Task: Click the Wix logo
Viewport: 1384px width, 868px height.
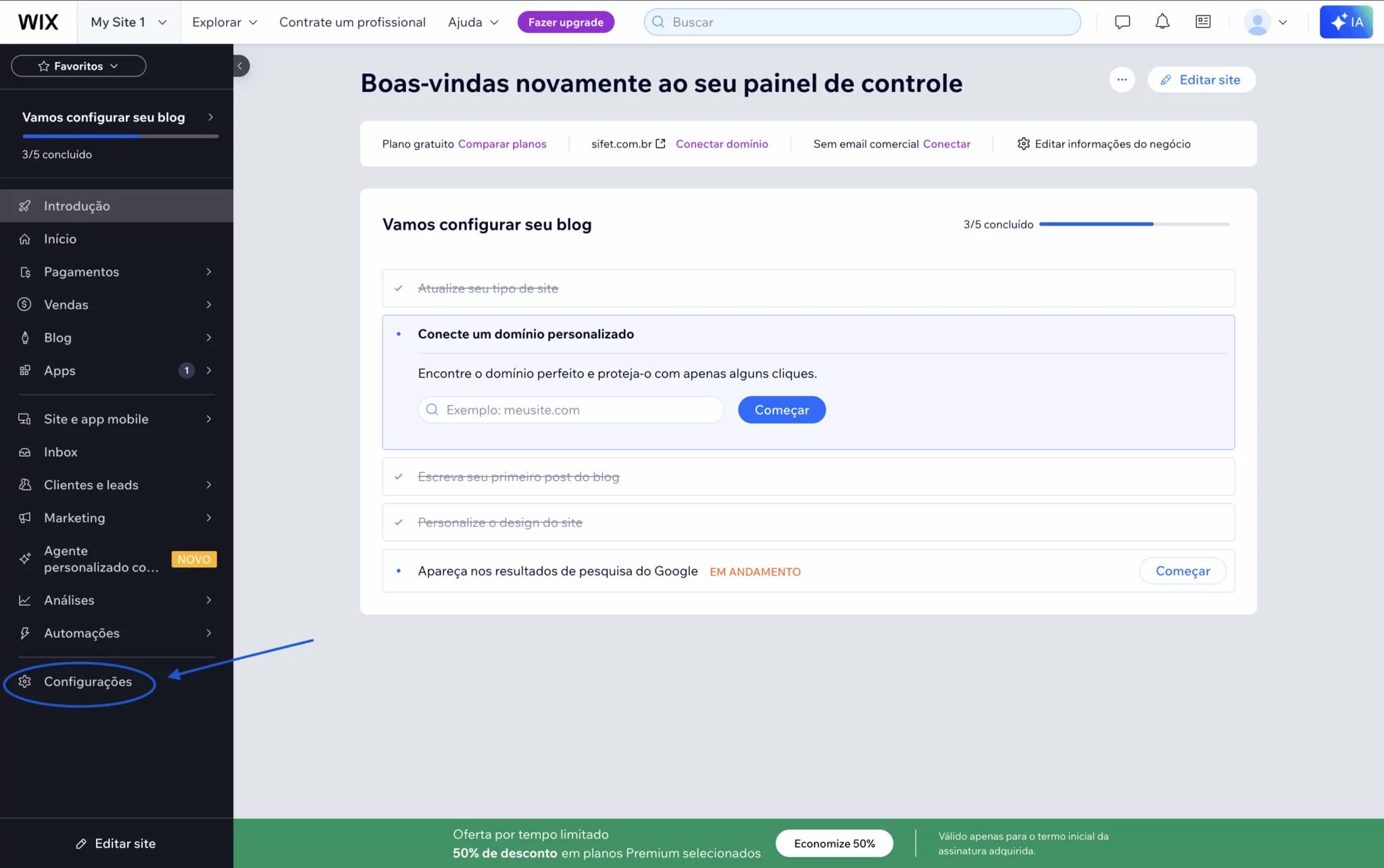Action: click(x=39, y=21)
